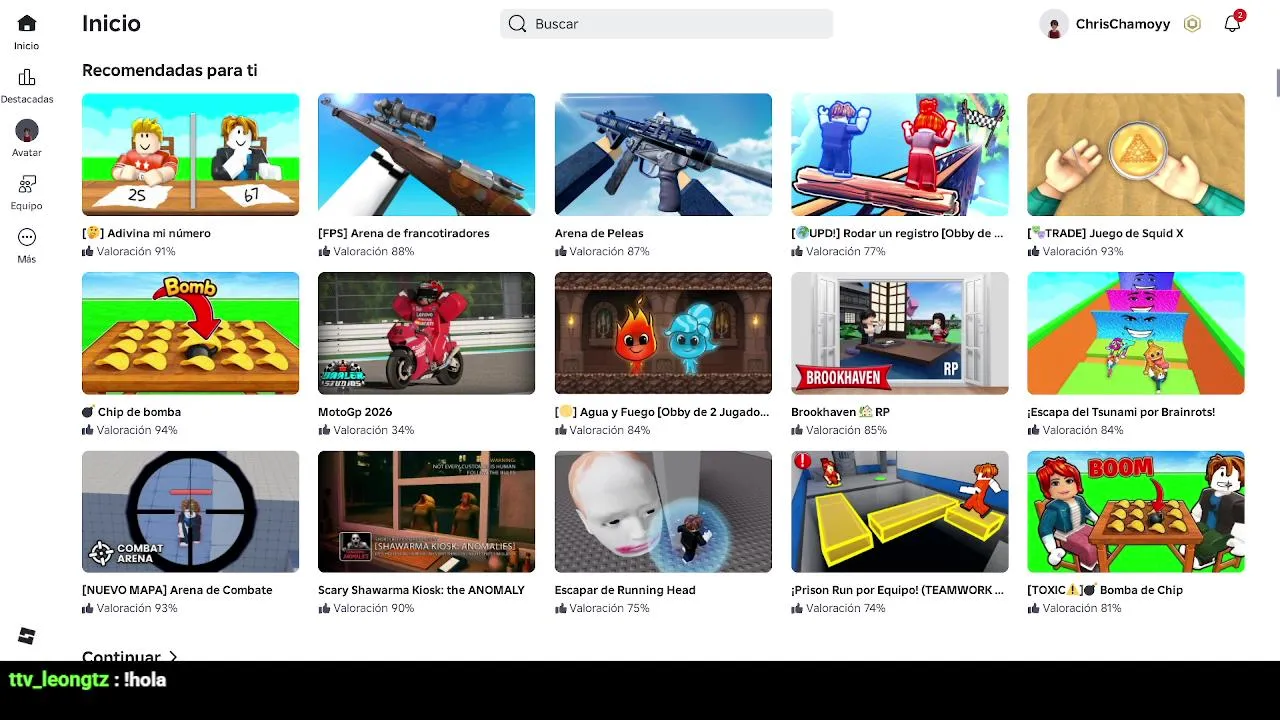Image resolution: width=1280 pixels, height=720 pixels.
Task: Click the 'Recomendadas para ti' heading
Action: coord(170,70)
